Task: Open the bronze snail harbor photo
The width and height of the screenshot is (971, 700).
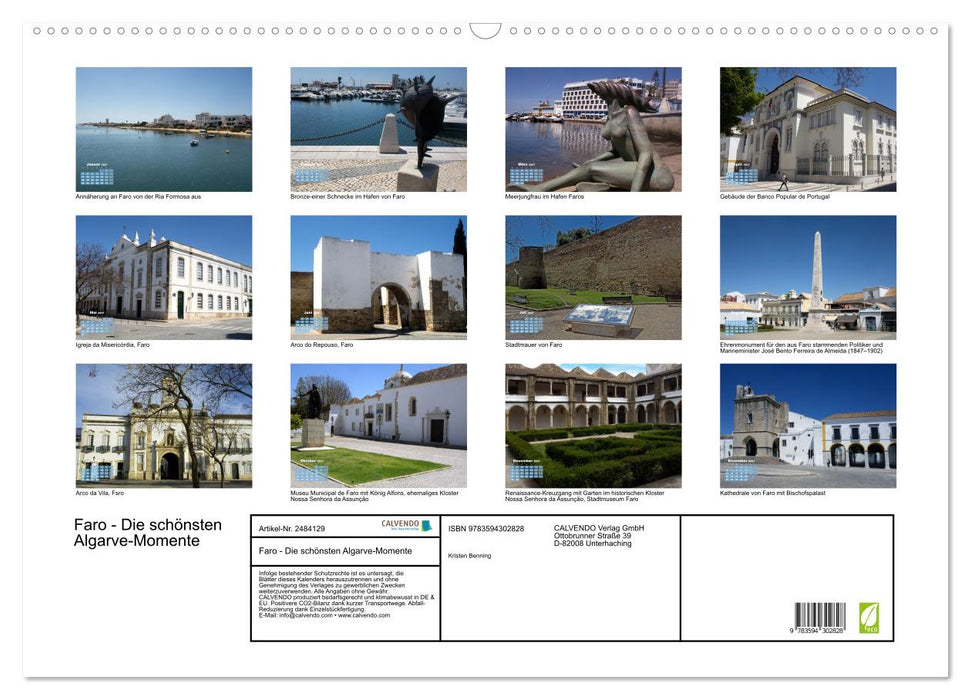Action: pyautogui.click(x=378, y=129)
